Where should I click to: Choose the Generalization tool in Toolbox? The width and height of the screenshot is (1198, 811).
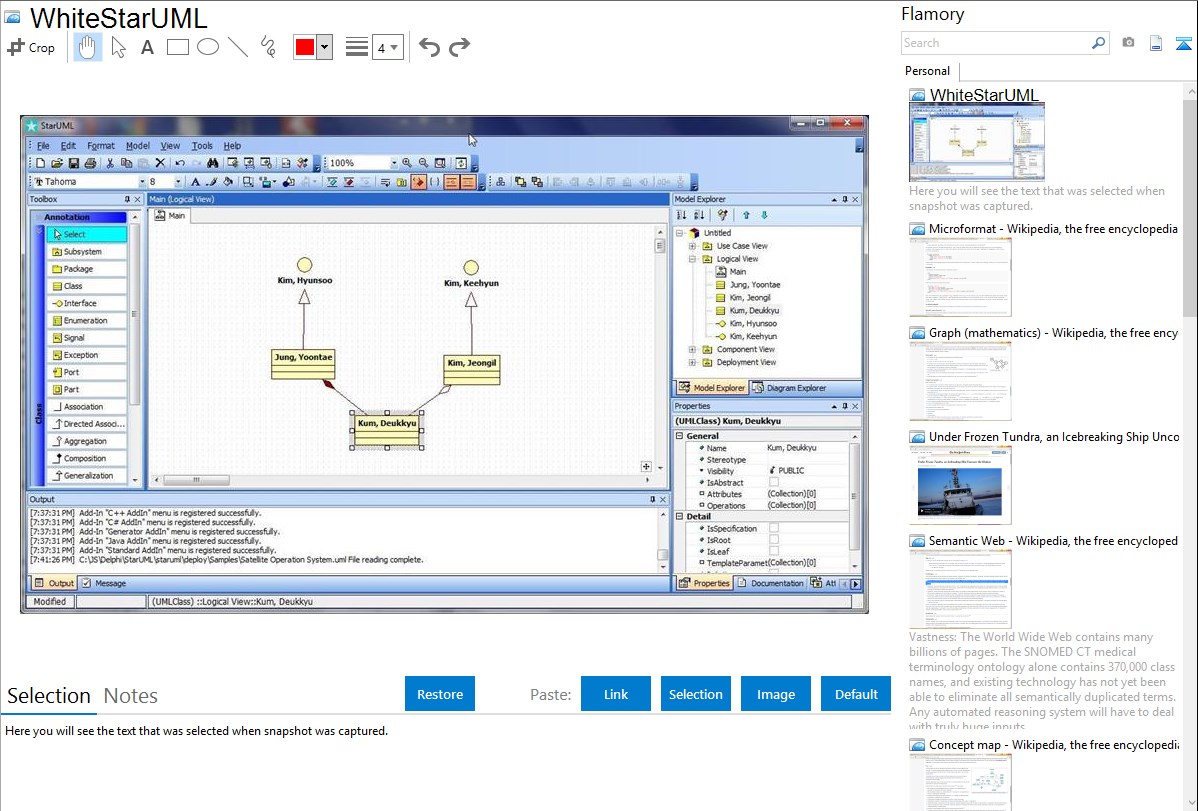[86, 475]
